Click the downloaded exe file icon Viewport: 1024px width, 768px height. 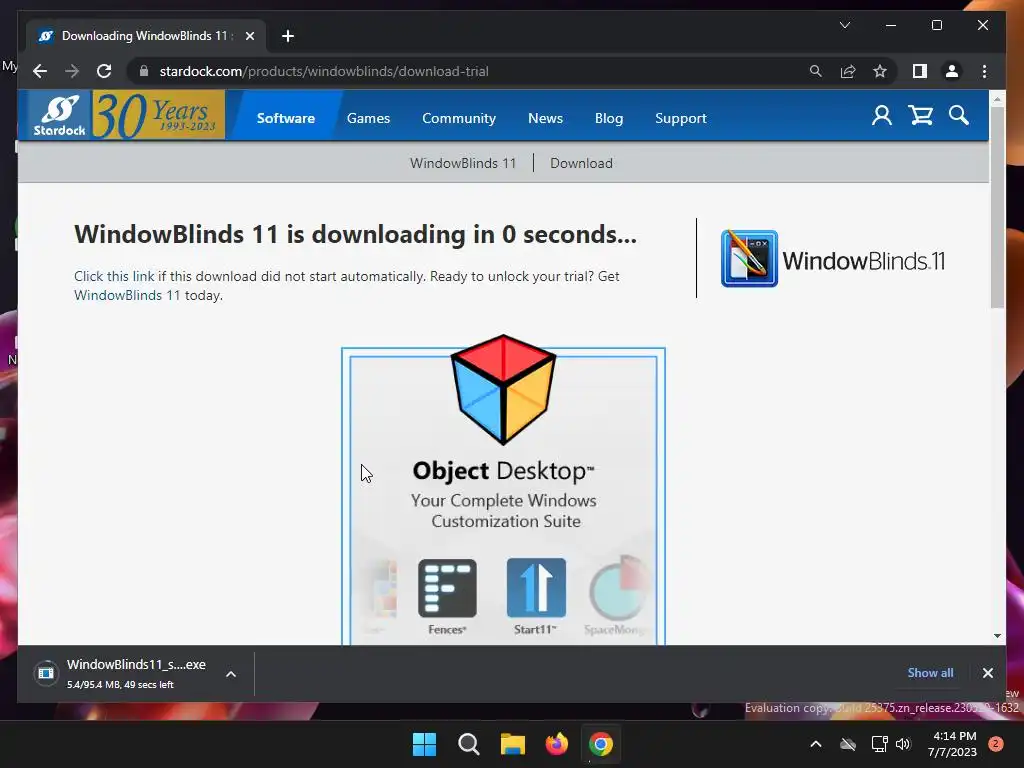click(x=46, y=673)
